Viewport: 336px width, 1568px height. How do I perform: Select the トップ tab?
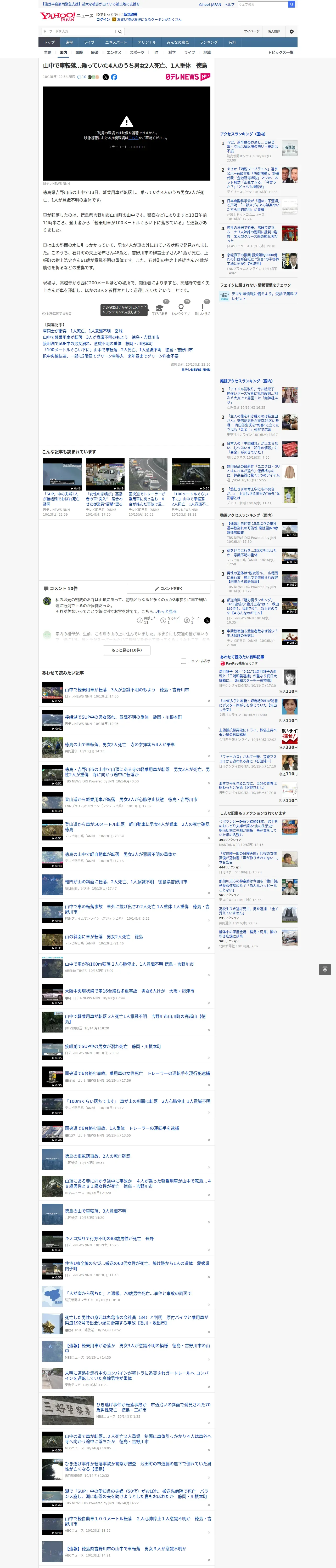[x=49, y=43]
